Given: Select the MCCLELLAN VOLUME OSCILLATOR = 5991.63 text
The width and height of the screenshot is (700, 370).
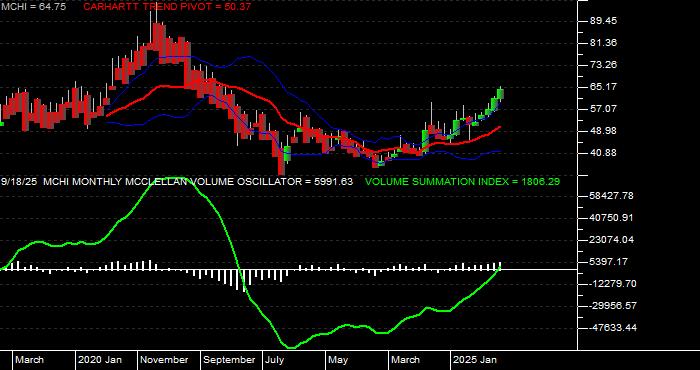Looking at the screenshot, I should click(239, 182).
